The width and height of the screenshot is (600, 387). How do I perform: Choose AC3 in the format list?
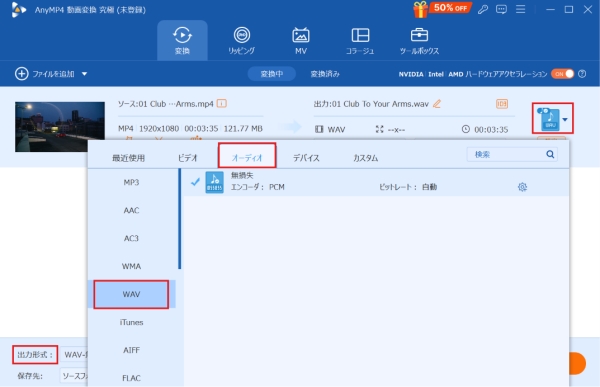click(x=131, y=238)
